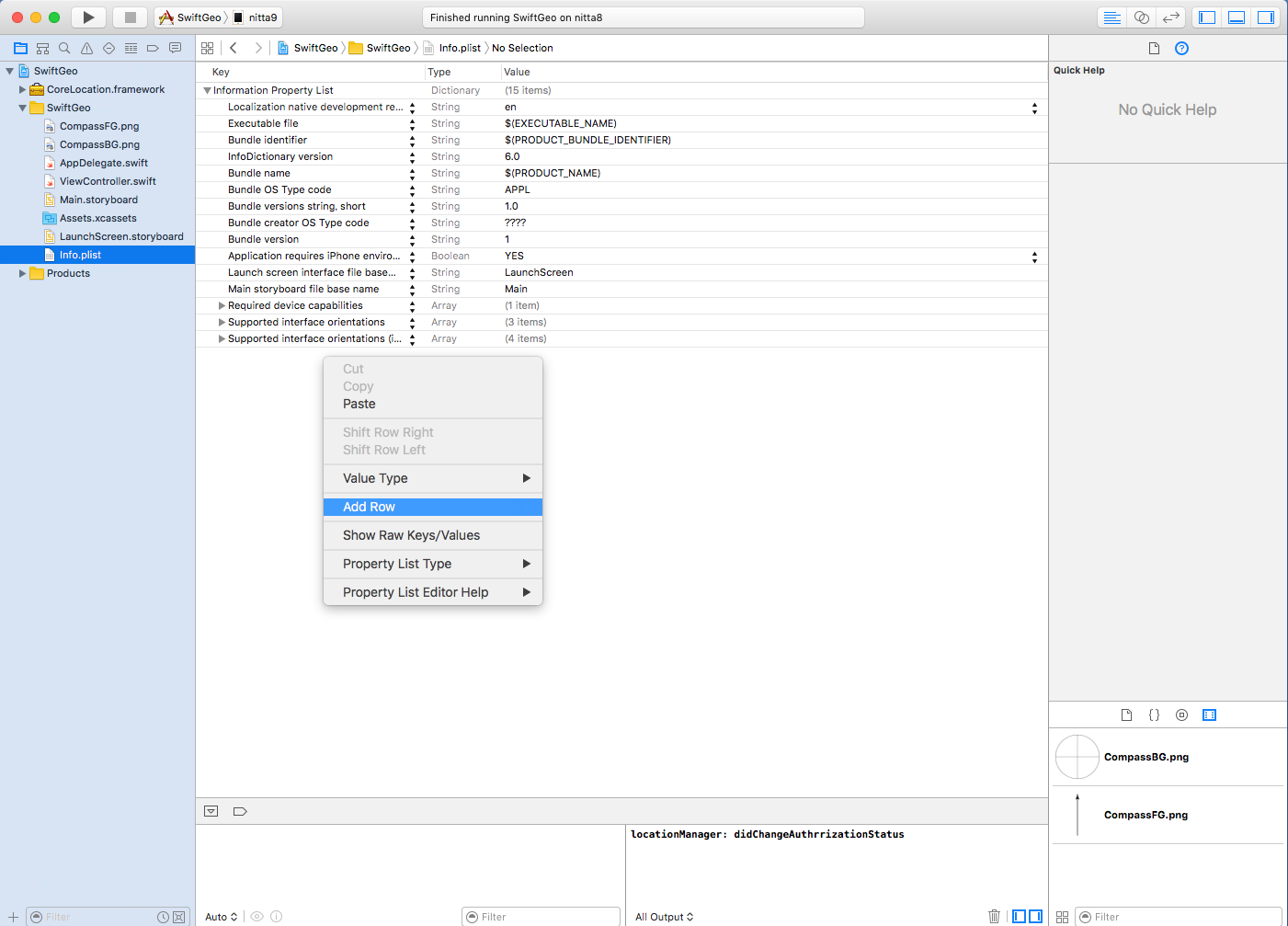Expand Required device capabilities row
This screenshot has height=926, width=1288.
pyautogui.click(x=222, y=305)
